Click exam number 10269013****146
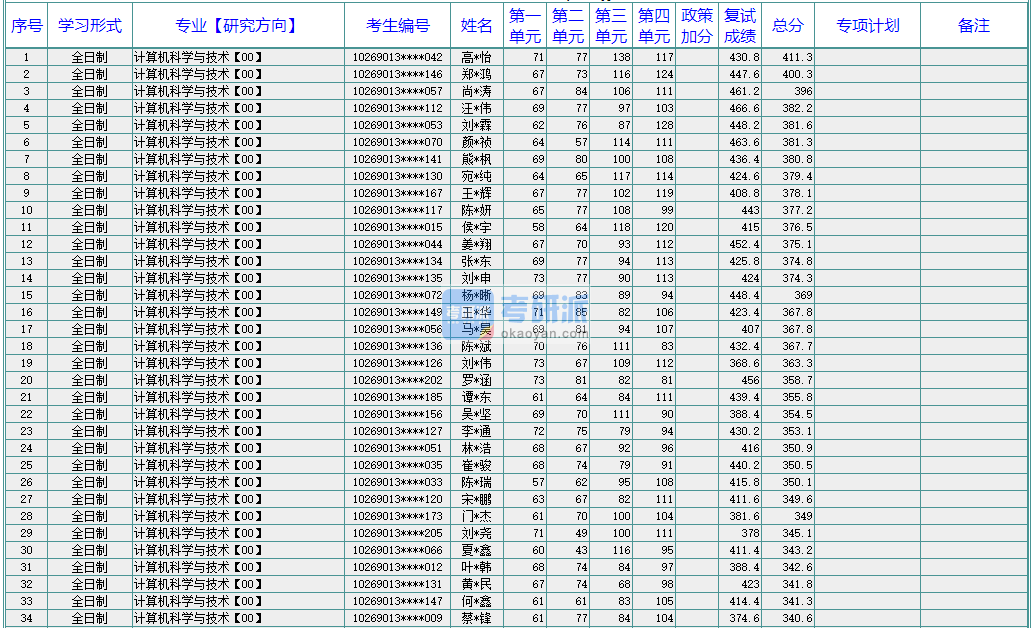 [397, 75]
